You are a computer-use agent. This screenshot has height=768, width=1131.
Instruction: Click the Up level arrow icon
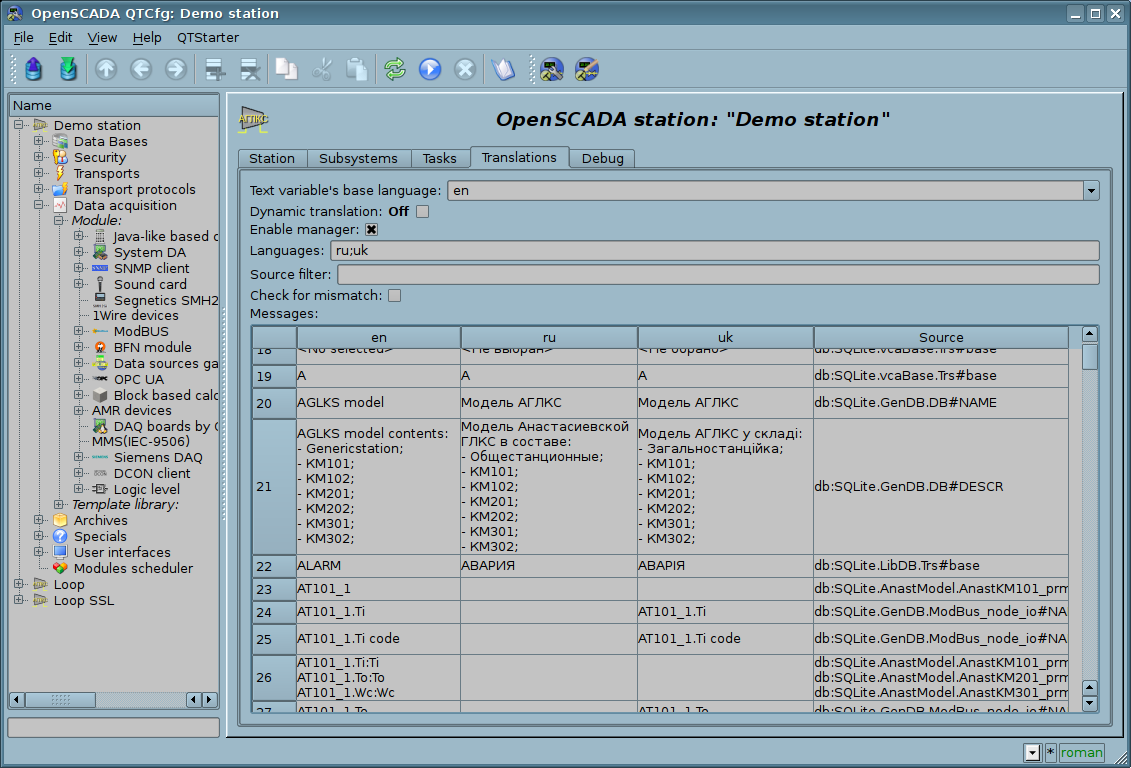pos(106,69)
